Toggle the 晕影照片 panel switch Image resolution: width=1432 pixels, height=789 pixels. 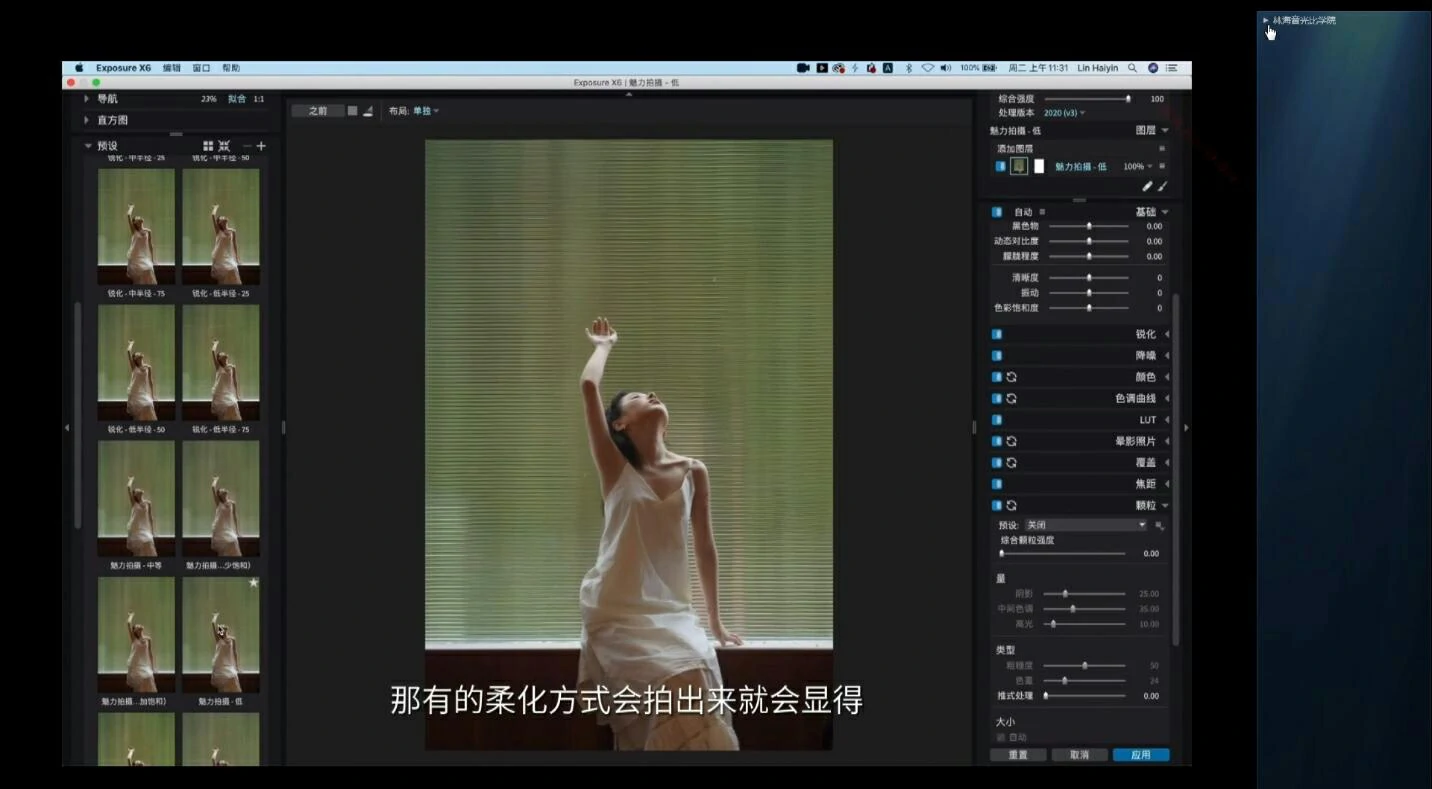coord(997,441)
